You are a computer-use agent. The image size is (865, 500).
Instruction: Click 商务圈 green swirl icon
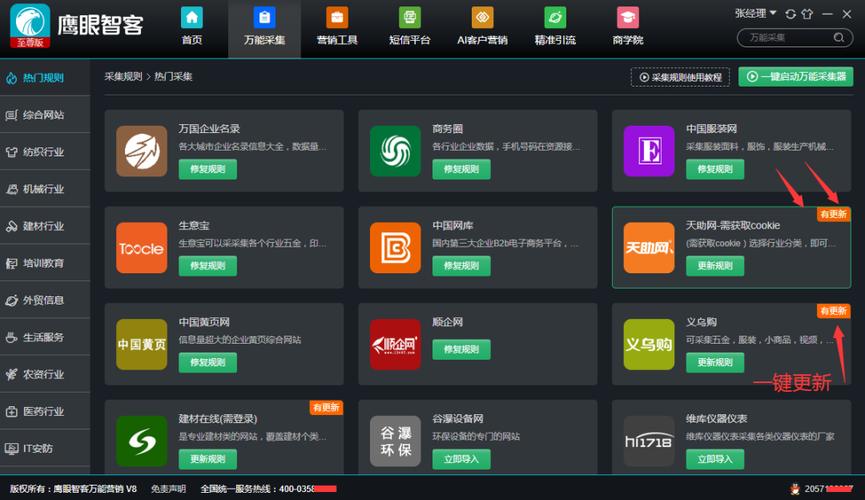(x=395, y=151)
